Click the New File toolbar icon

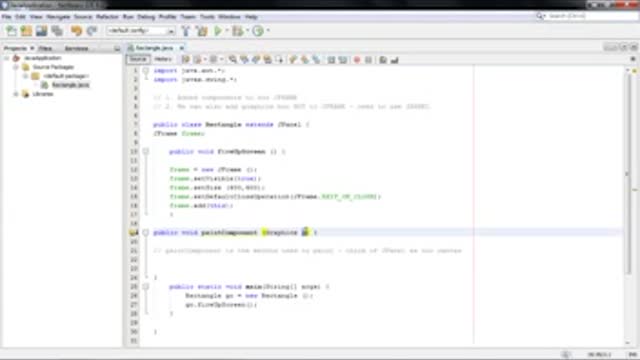point(11,31)
